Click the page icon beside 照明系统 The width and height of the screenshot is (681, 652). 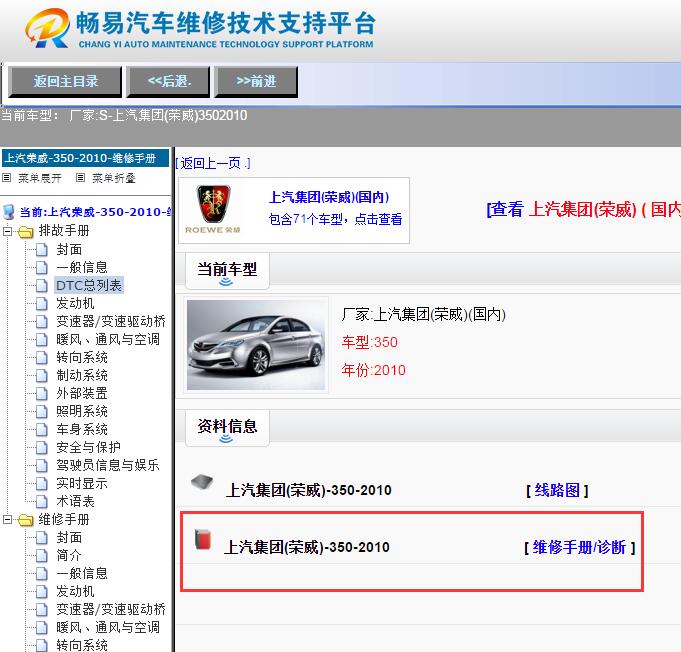(x=42, y=411)
